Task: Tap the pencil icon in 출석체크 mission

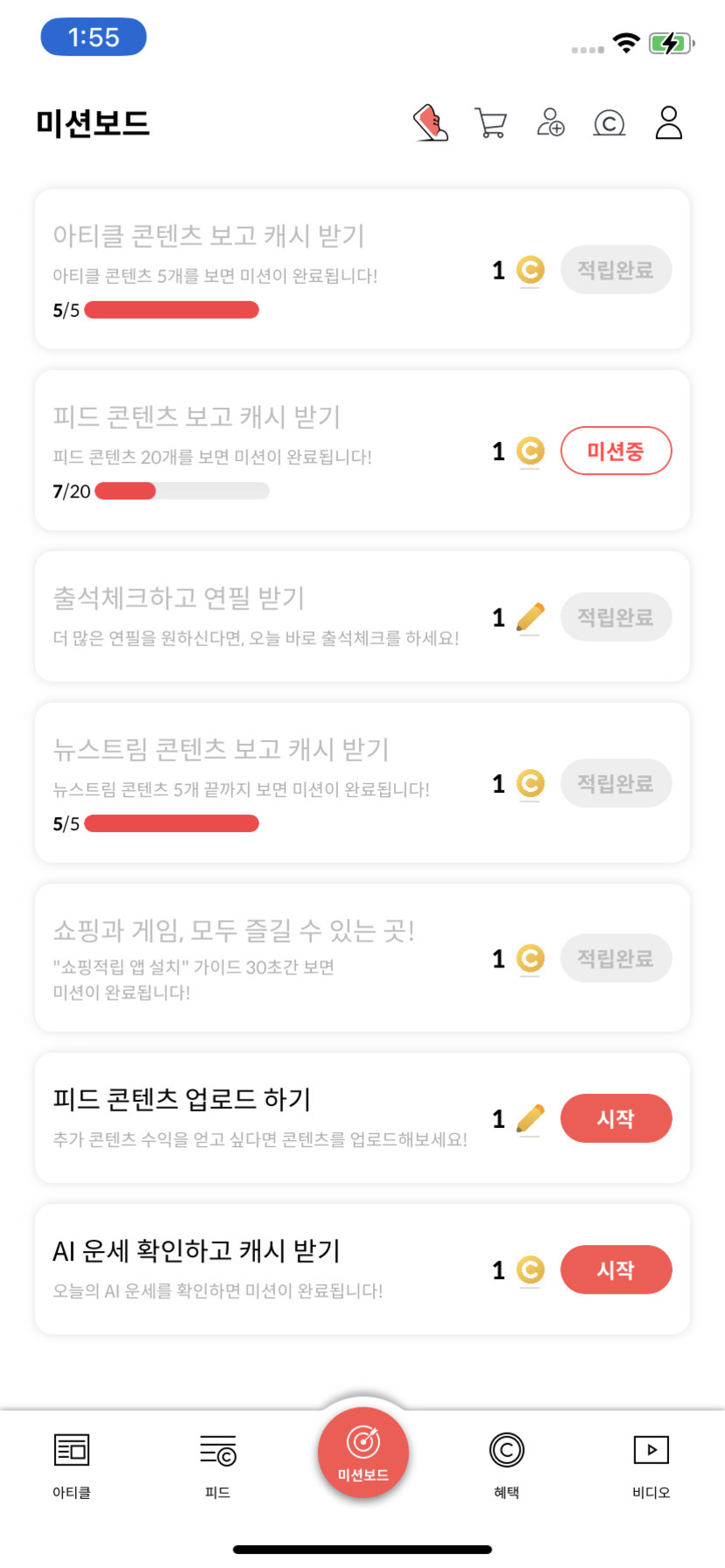Action: click(x=530, y=617)
